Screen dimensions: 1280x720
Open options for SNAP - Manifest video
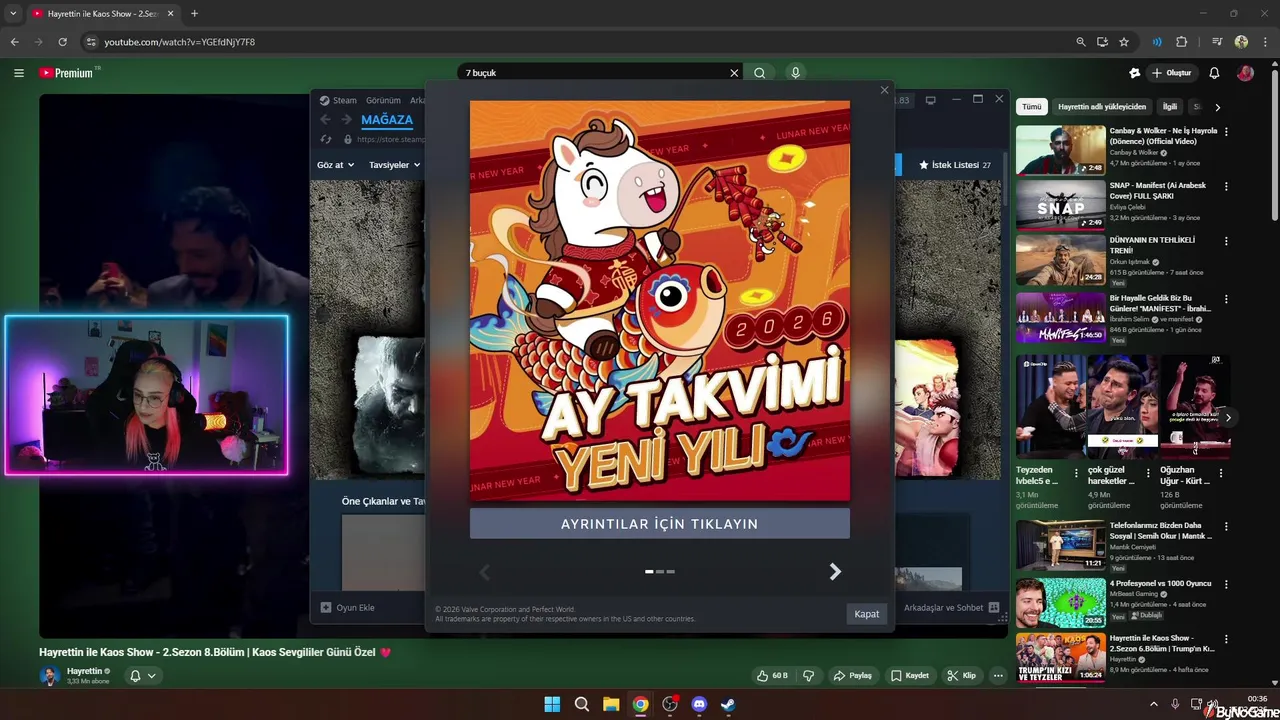pyautogui.click(x=1226, y=187)
